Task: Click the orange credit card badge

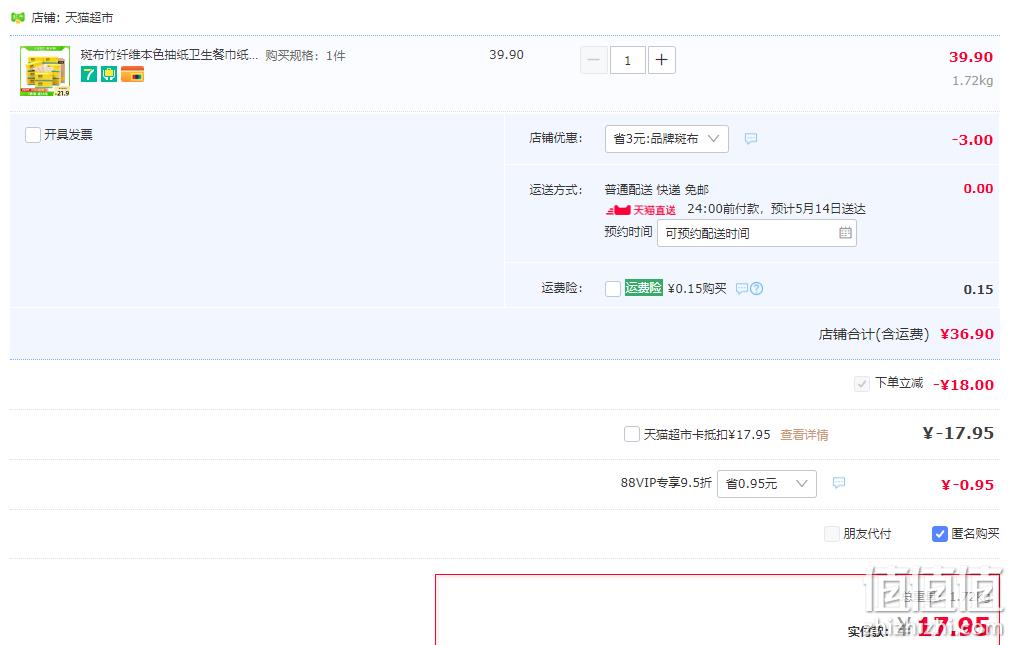Action: point(132,74)
